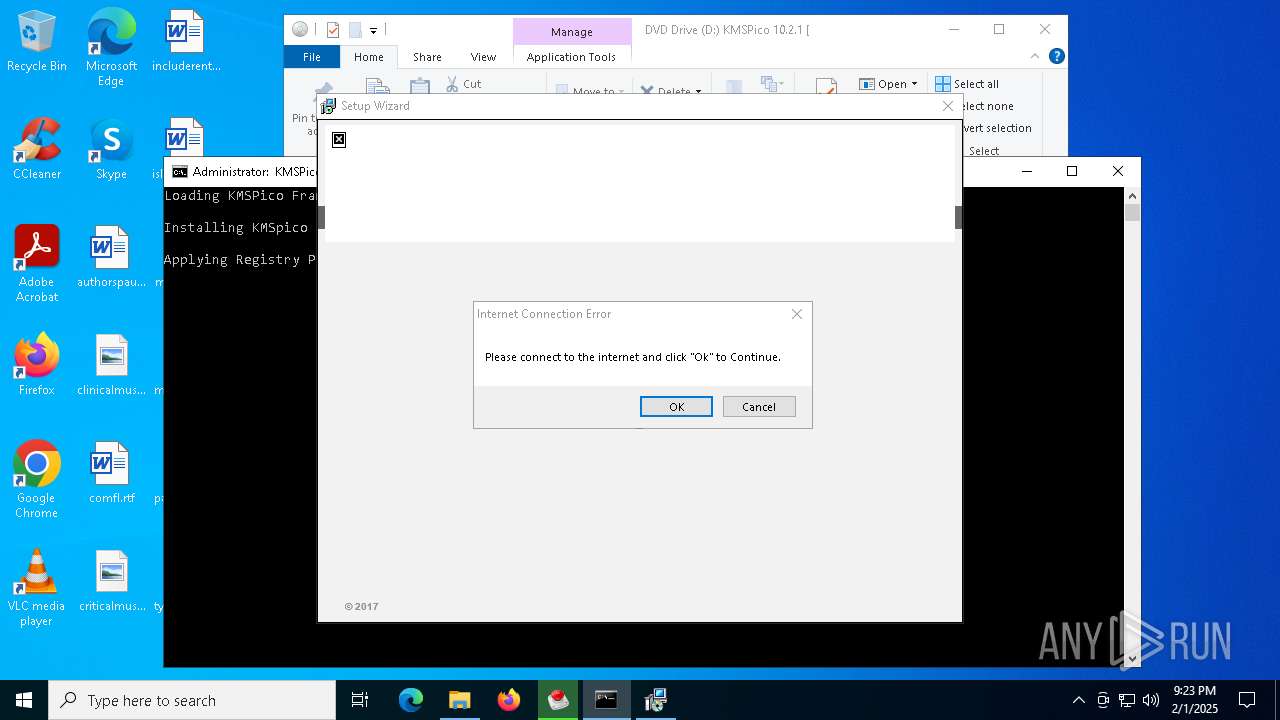This screenshot has width=1280, height=720.
Task: Select Microsoft Edge desktop shortcut
Action: (x=111, y=47)
